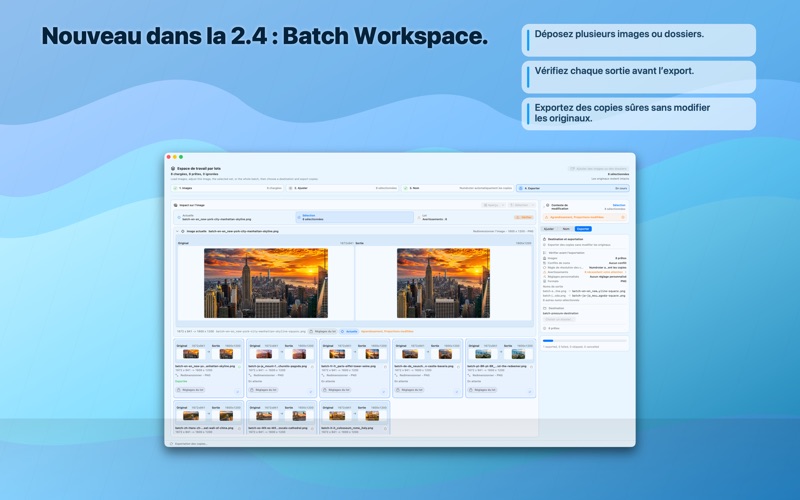The width and height of the screenshot is (800, 500).
Task: Click Réglages du lot on manhattan-skyline card
Action: tap(190, 390)
